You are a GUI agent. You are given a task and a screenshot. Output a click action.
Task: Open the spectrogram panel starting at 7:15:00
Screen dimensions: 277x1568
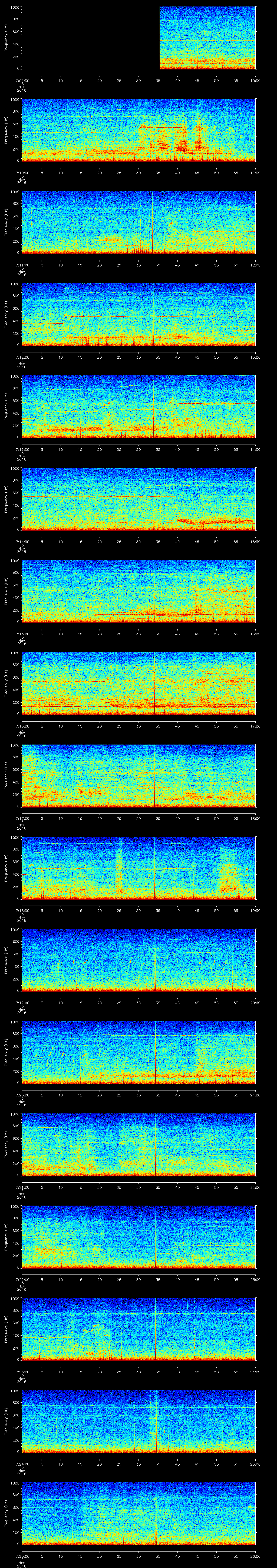click(x=139, y=591)
